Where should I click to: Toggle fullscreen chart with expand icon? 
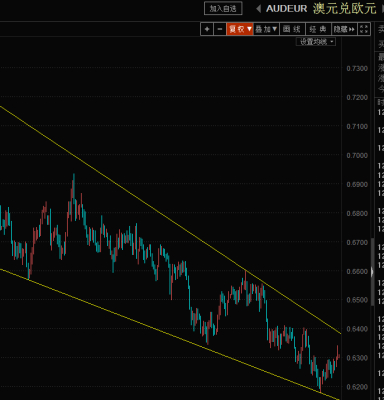click(x=364, y=29)
